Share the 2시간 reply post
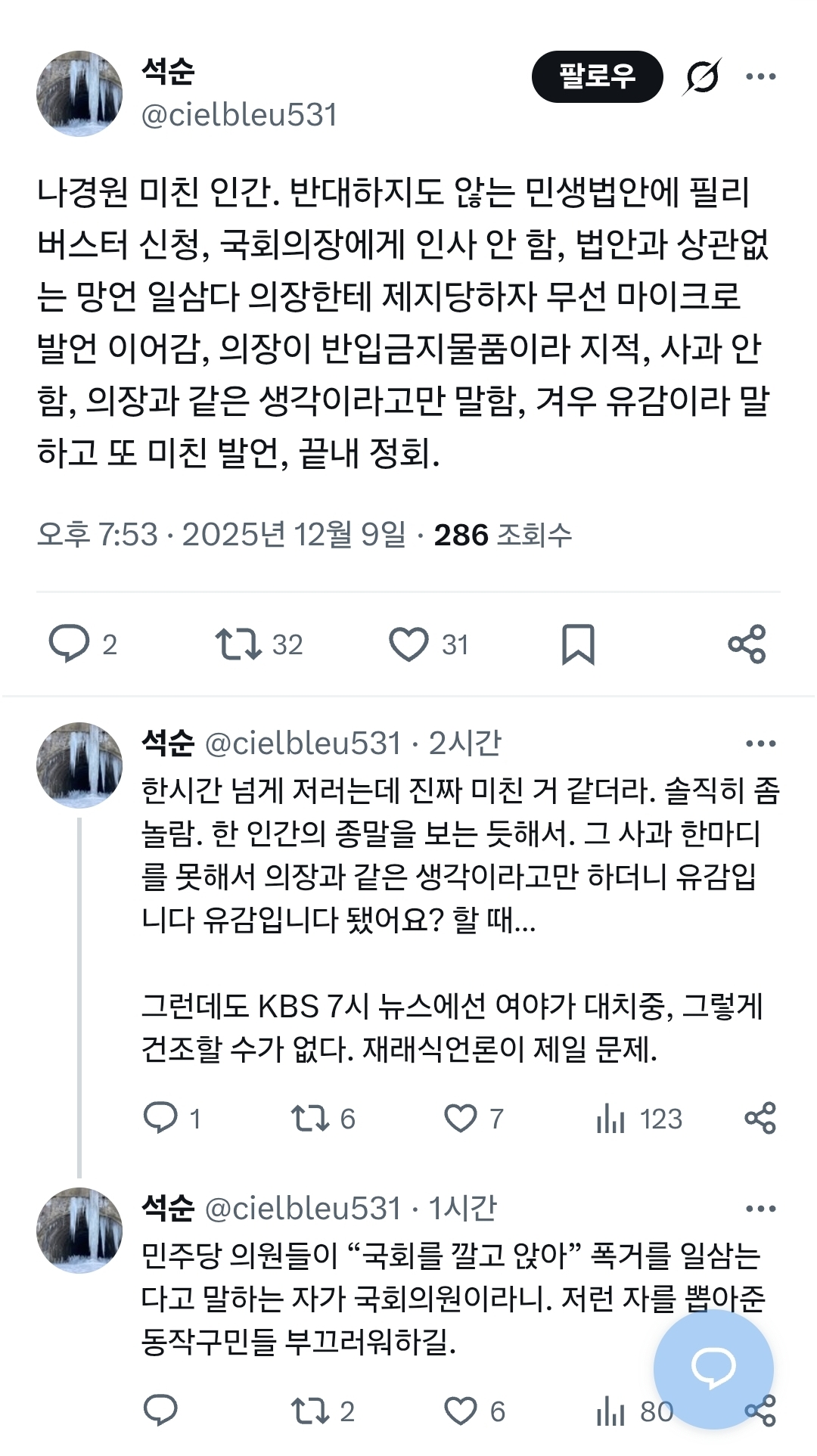The image size is (817, 1456). pos(760,1118)
